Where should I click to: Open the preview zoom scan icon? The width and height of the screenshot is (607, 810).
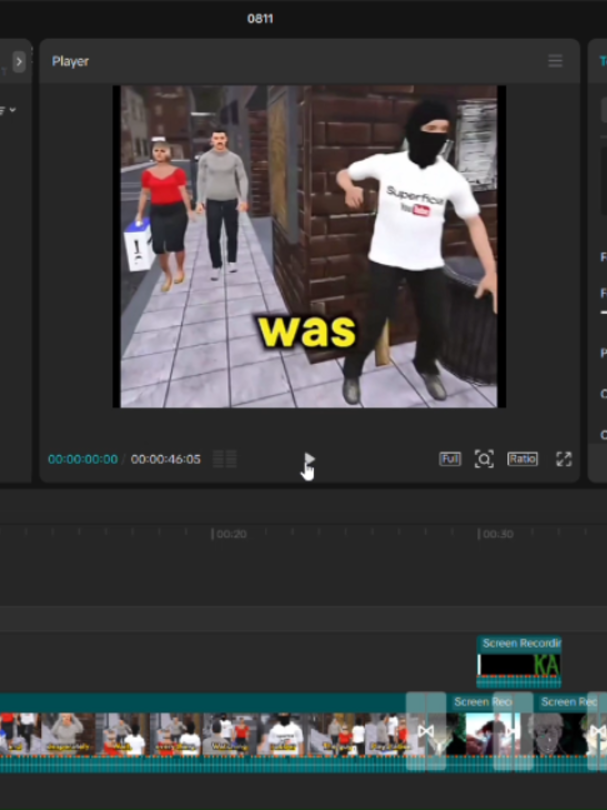[484, 459]
